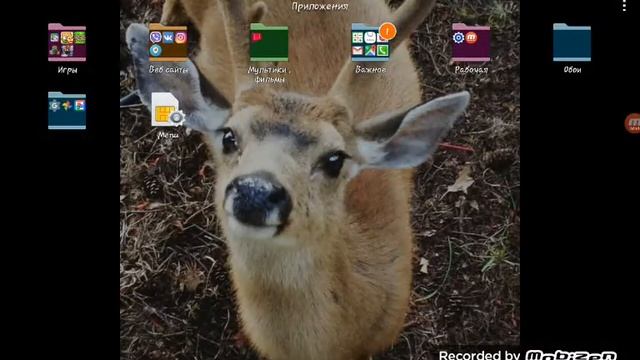Open the Обои folder

click(572, 42)
